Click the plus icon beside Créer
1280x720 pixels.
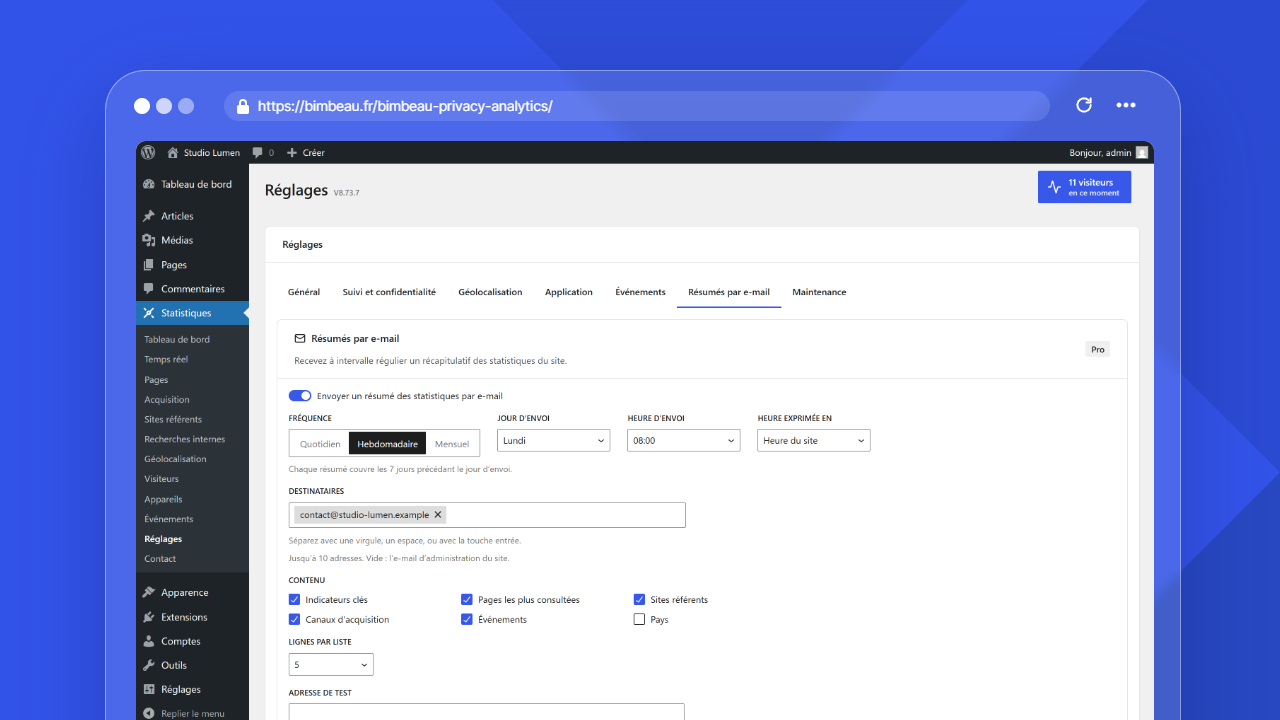292,153
